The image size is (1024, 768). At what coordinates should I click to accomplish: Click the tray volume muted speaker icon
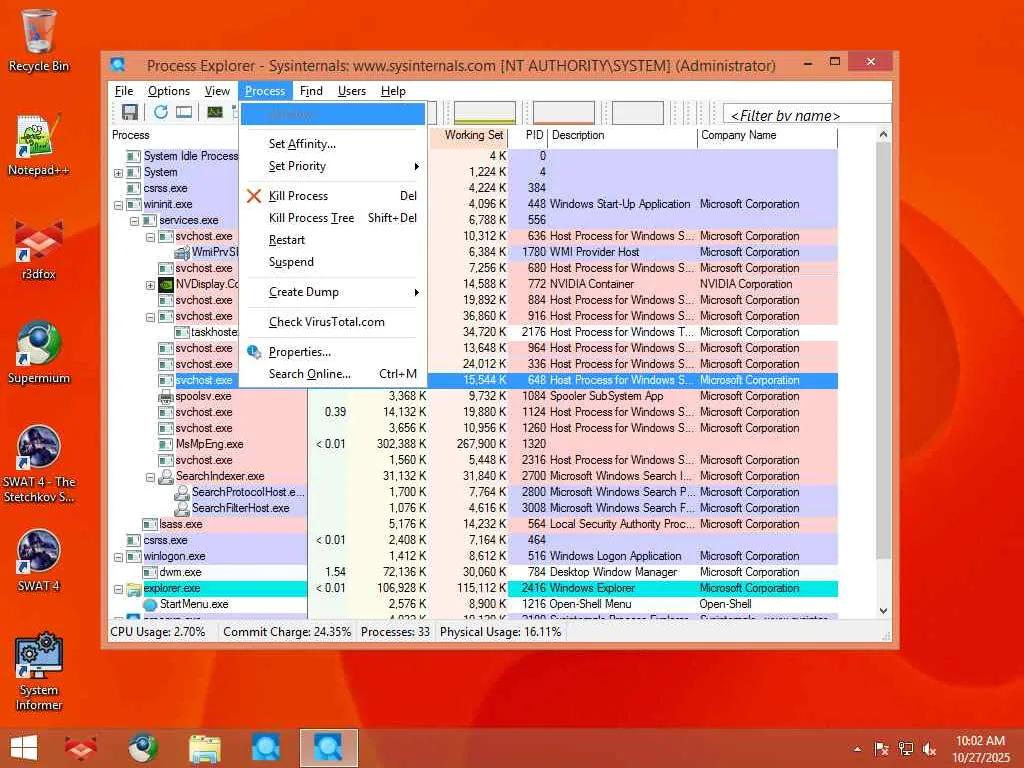coord(929,749)
